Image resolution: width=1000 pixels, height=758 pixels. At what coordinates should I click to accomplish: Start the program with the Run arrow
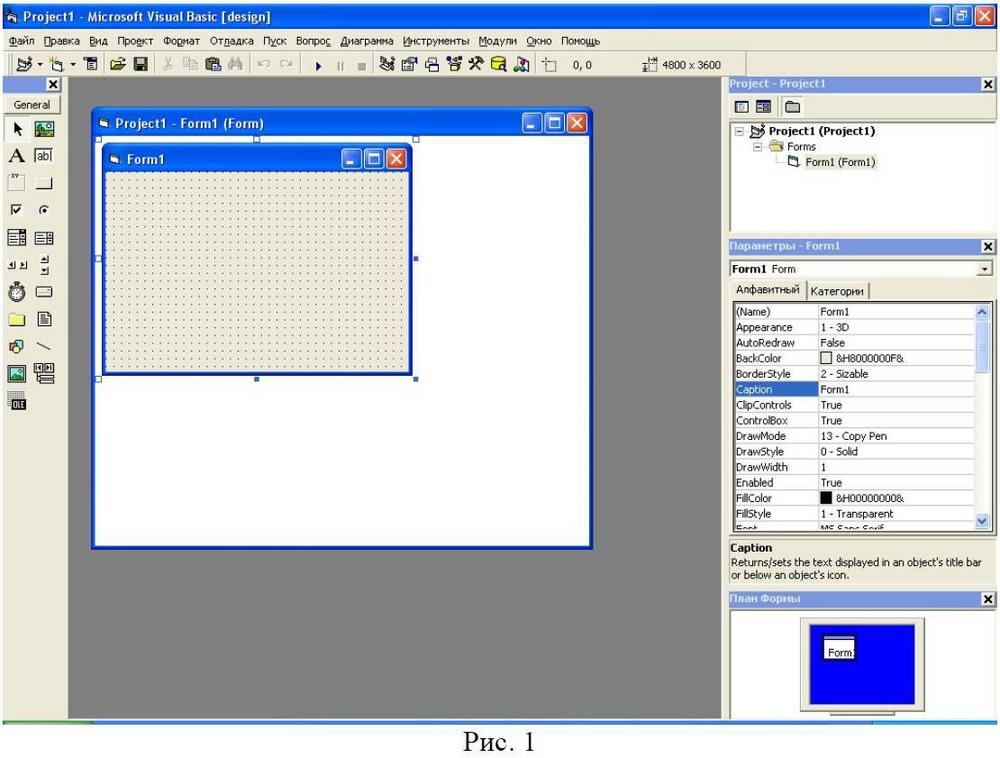(318, 66)
